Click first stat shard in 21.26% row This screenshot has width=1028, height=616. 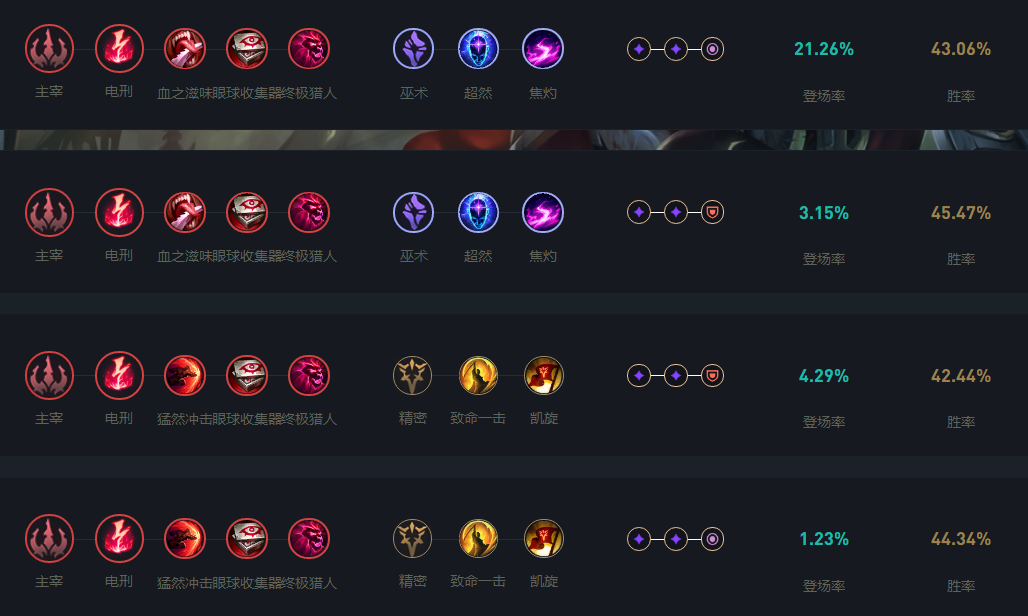(x=639, y=48)
